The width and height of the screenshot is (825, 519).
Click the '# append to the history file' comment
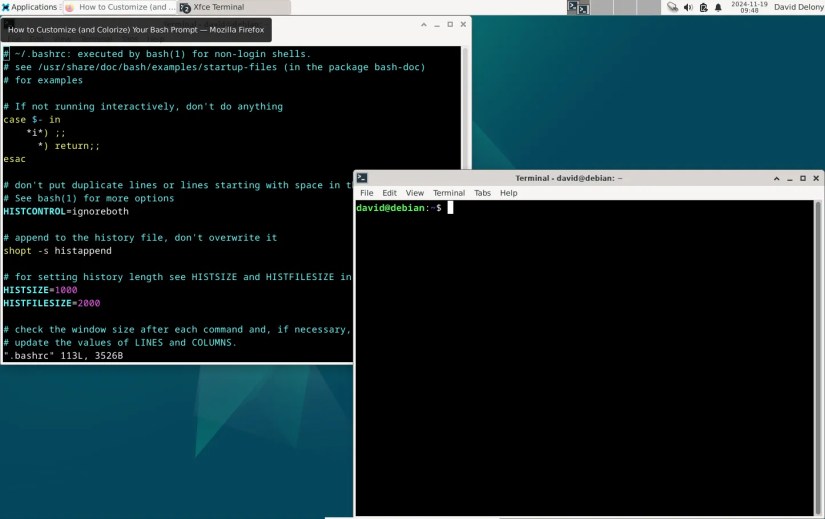pos(140,237)
